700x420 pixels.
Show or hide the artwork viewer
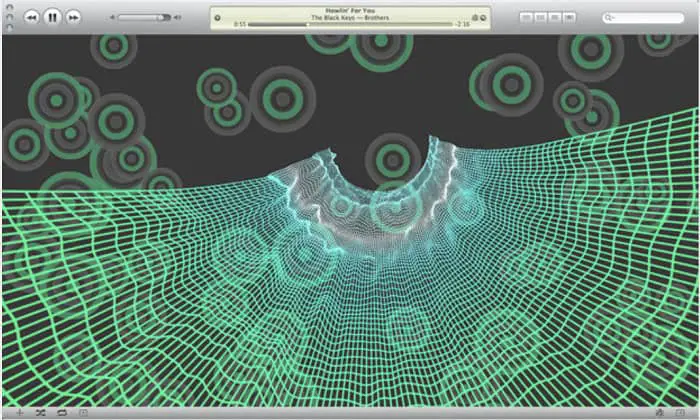pos(83,413)
